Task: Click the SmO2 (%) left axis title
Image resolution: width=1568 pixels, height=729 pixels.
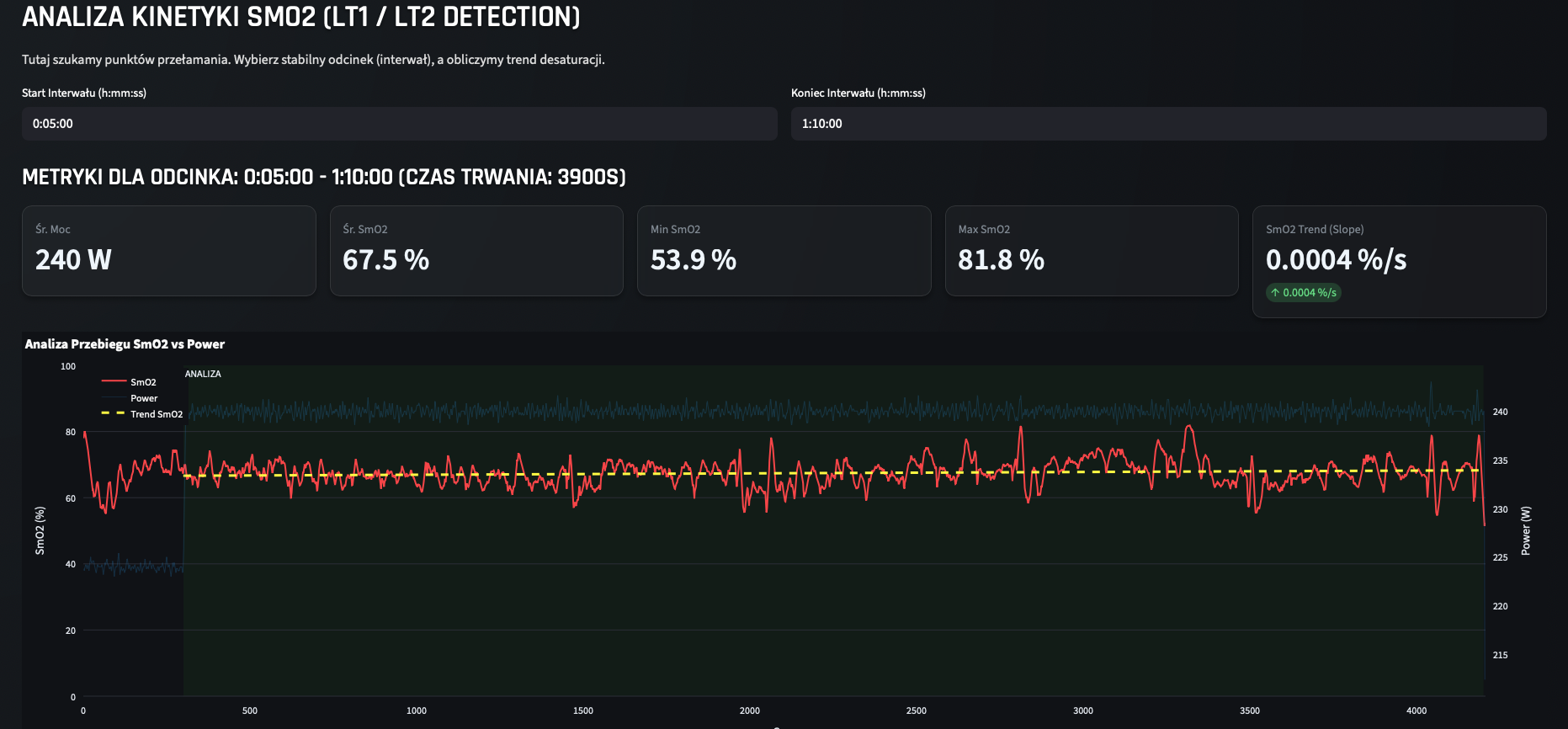Action: pos(40,530)
